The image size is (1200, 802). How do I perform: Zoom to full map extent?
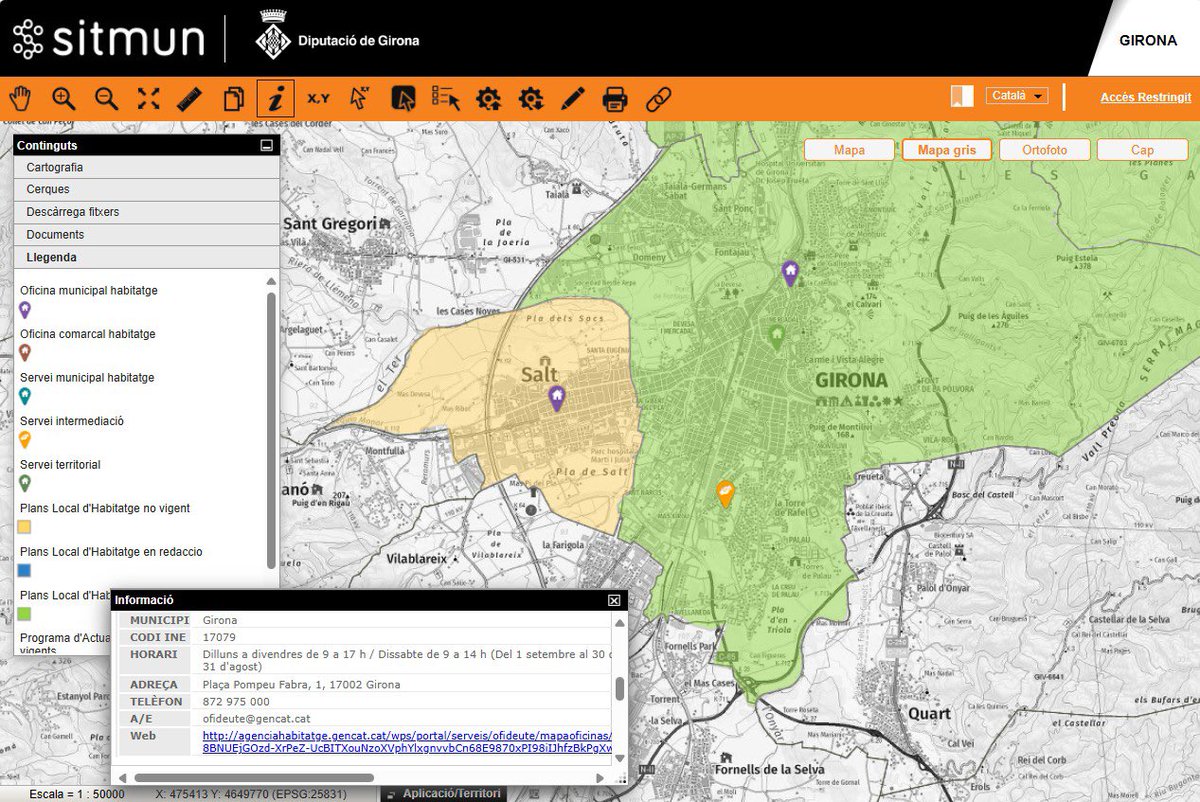148,98
